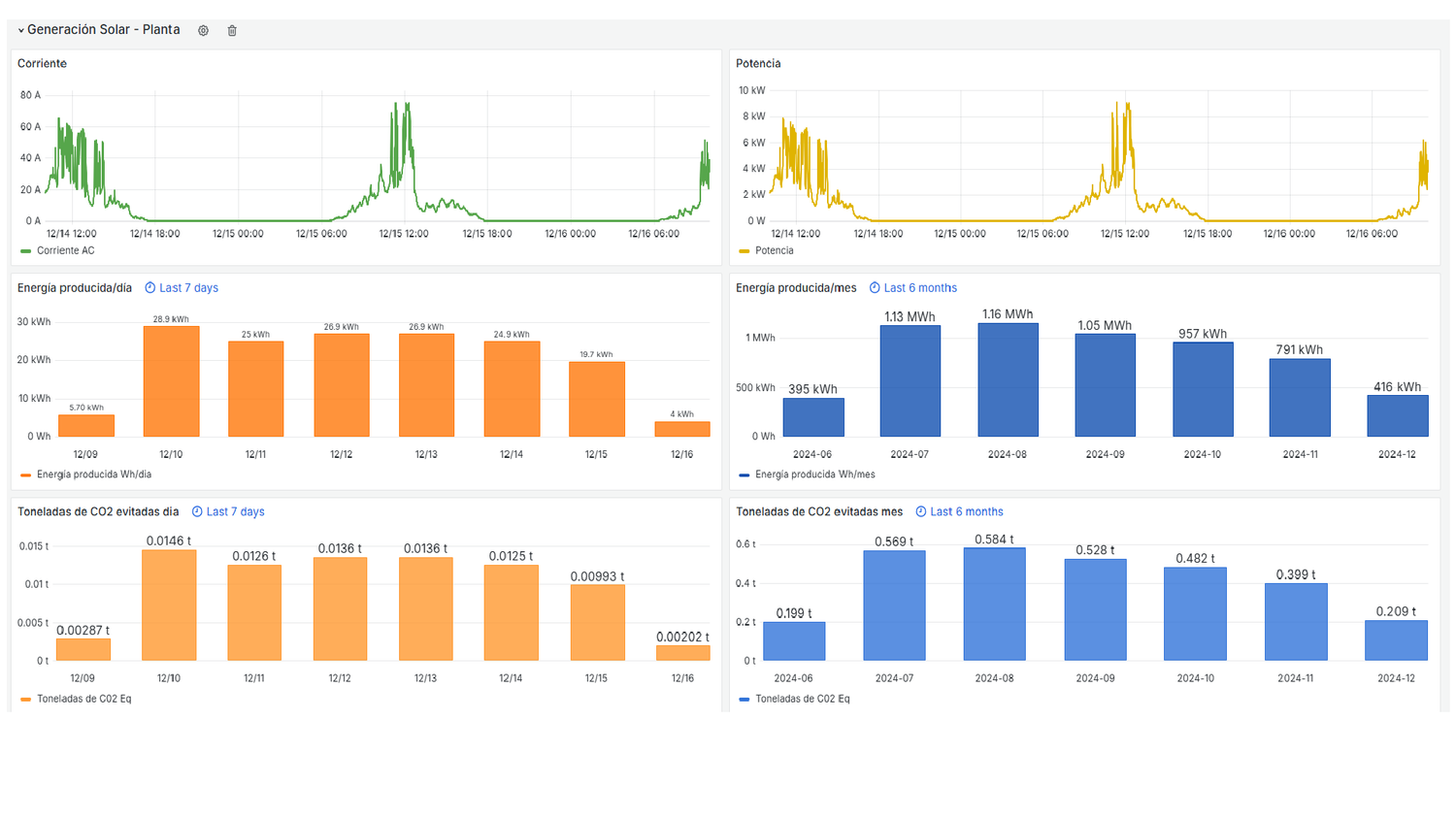The height and width of the screenshot is (818, 1456).
Task: Open row settings gear for Generación Solar
Action: tap(203, 31)
